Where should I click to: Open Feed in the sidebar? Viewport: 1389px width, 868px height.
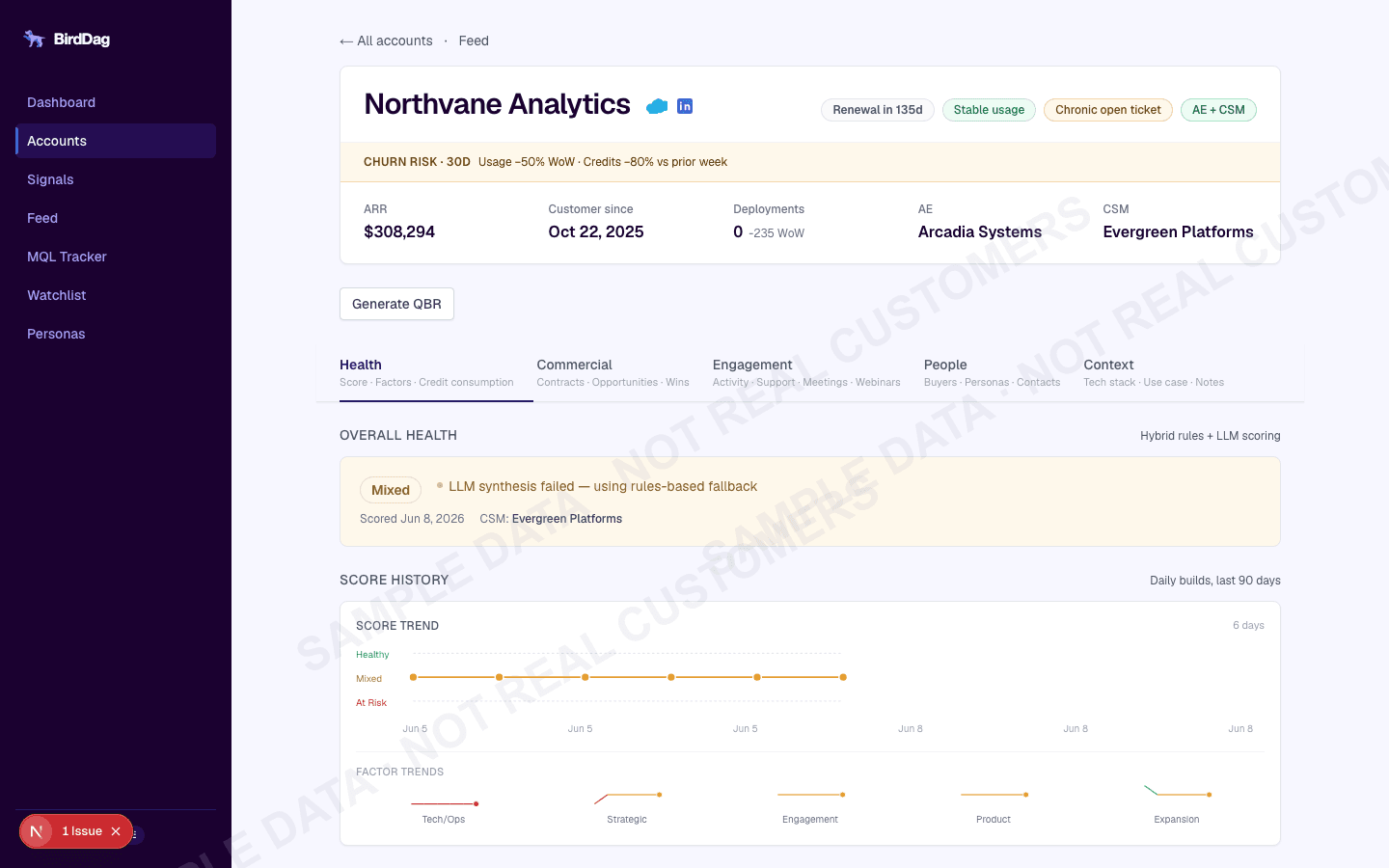[x=116, y=218]
